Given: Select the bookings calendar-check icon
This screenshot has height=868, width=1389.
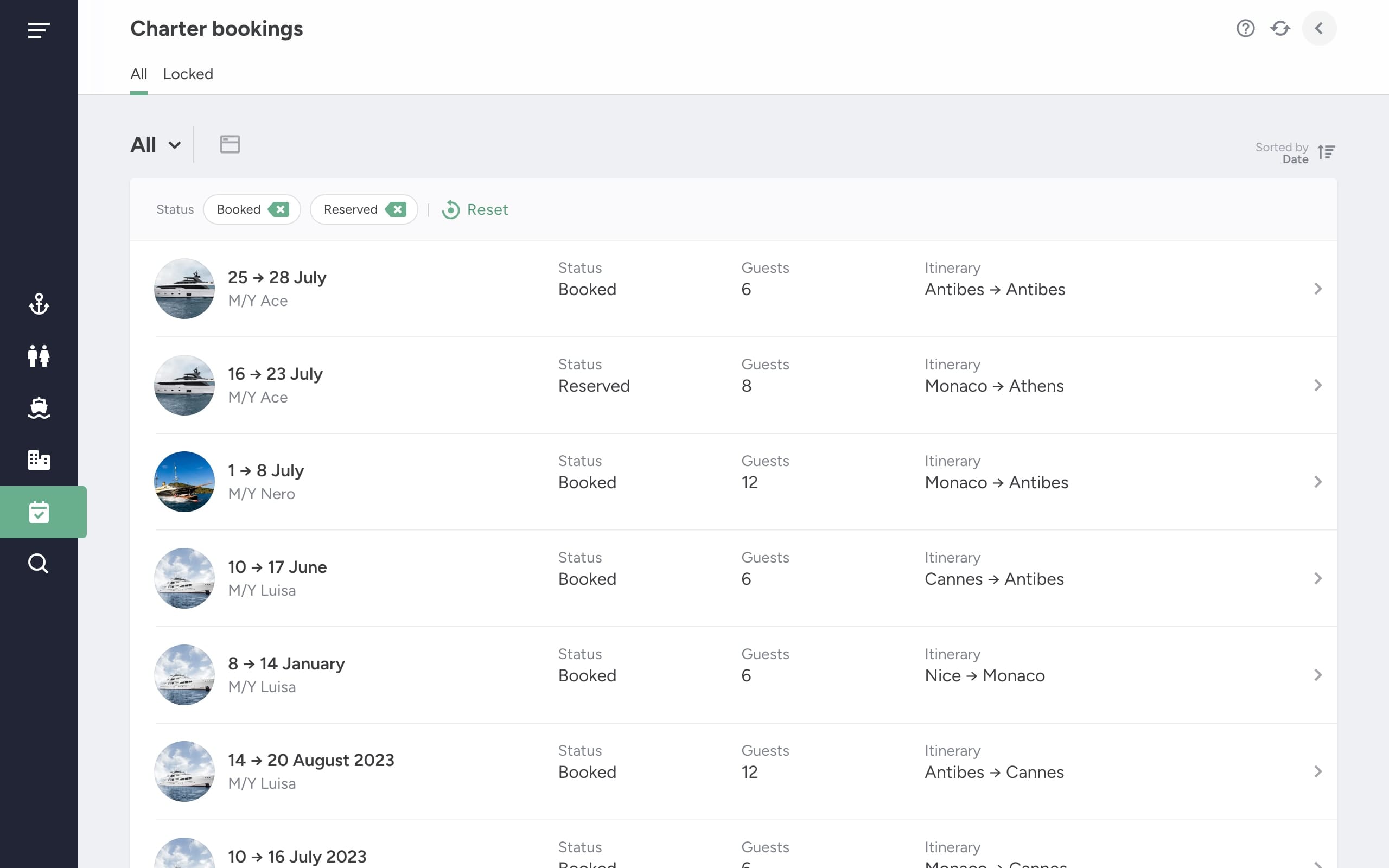Looking at the screenshot, I should pos(39,512).
